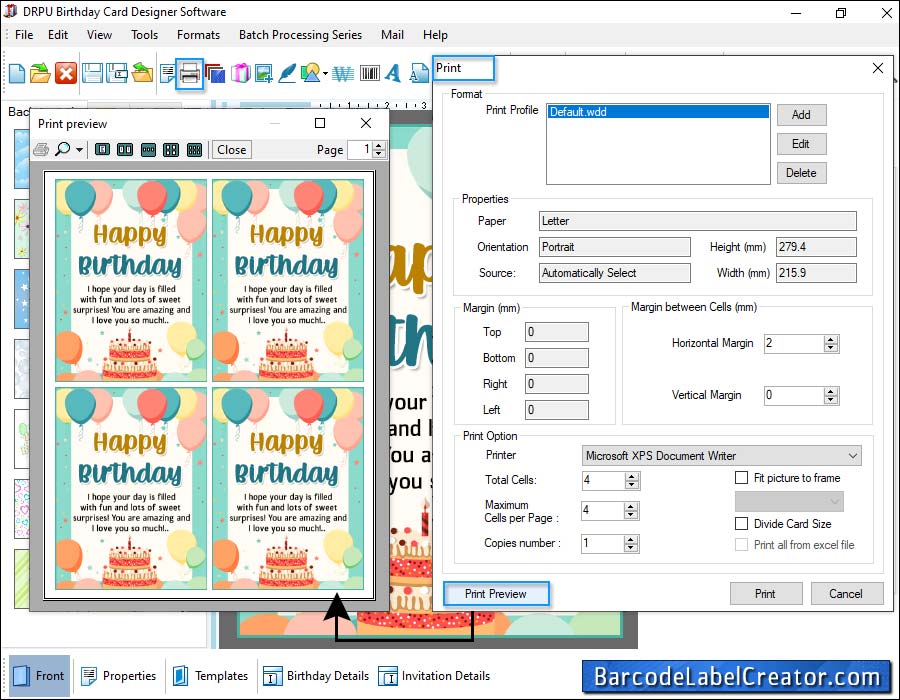The image size is (900, 700).
Task: Open the Printer dropdown
Action: (x=721, y=456)
